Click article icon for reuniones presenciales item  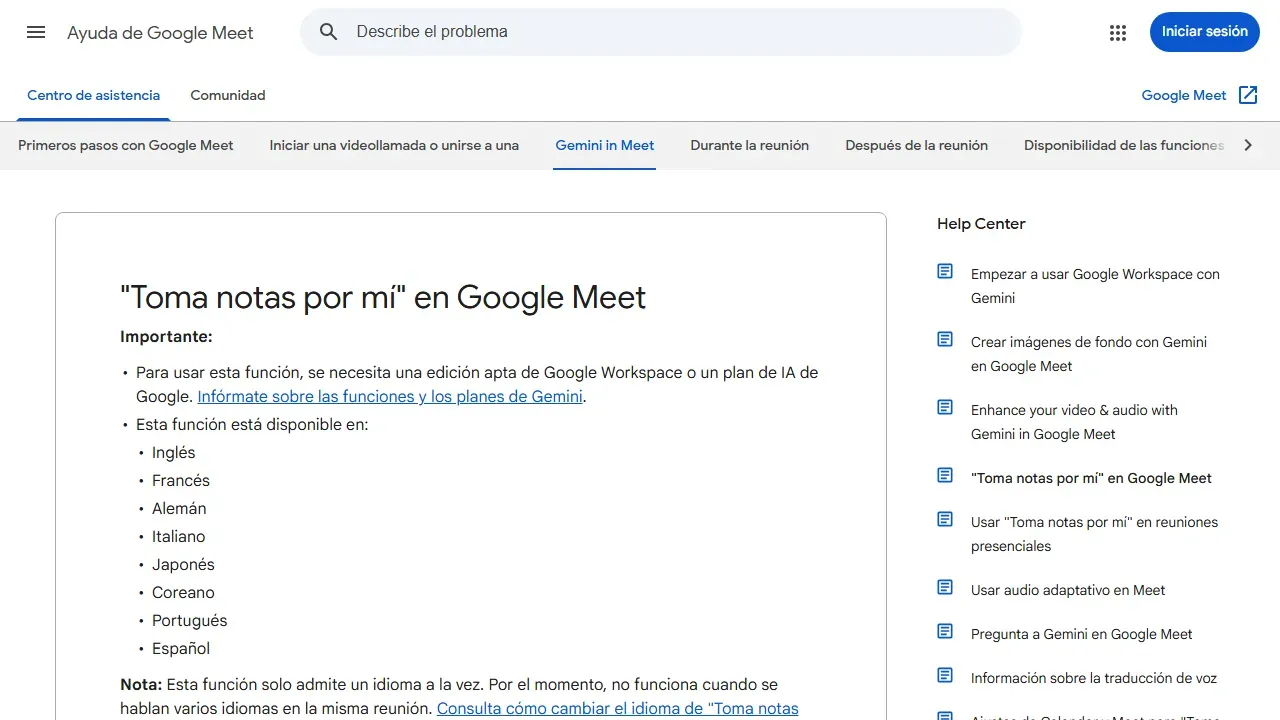[945, 520]
